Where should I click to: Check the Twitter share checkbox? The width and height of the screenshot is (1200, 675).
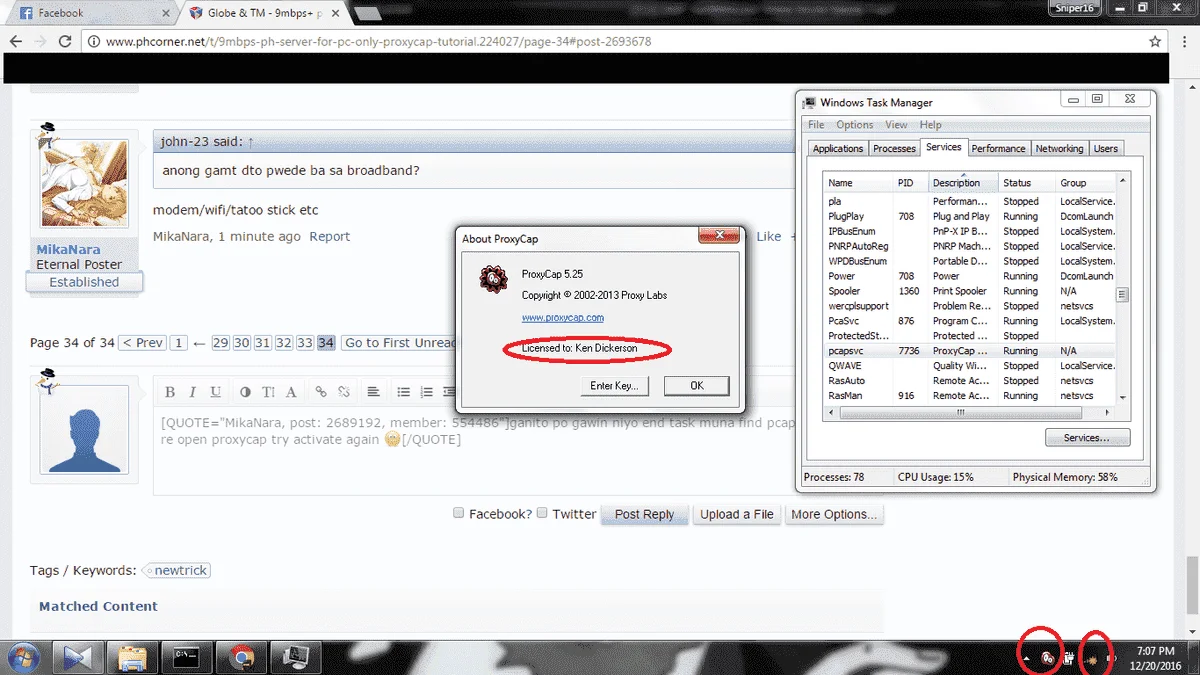(x=541, y=513)
